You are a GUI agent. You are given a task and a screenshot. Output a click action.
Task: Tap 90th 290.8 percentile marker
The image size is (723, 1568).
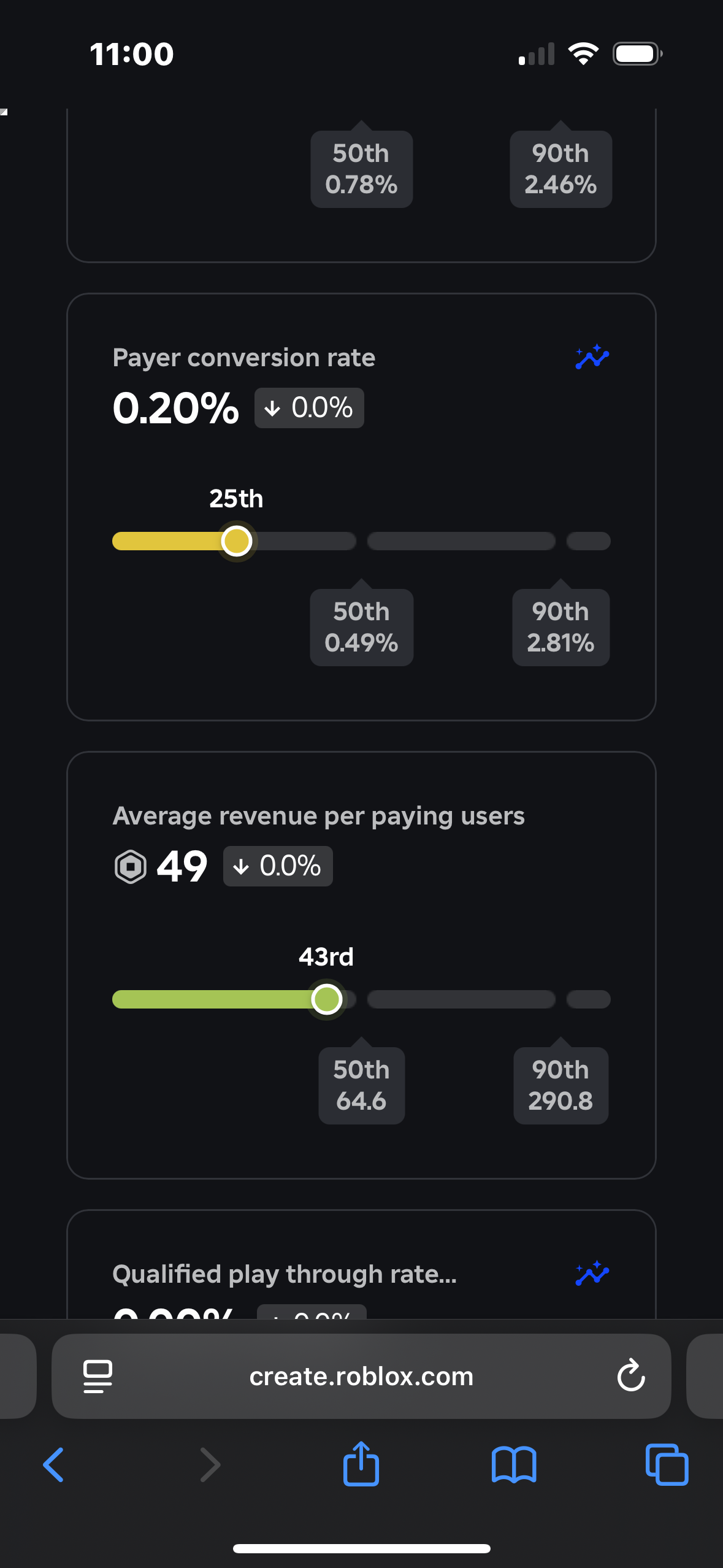[x=560, y=1085]
